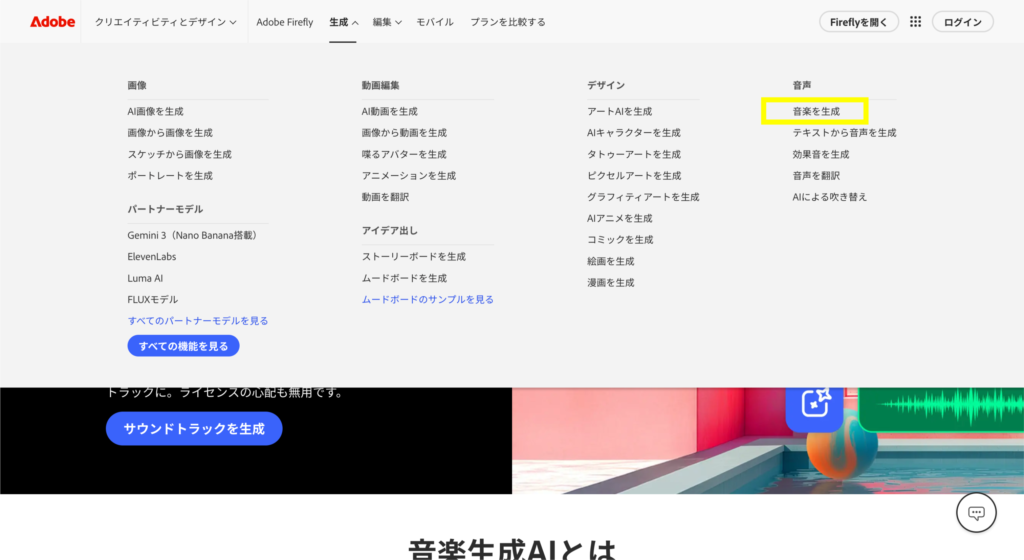Click the Fireflyを開く button
Image resolution: width=1024 pixels, height=560 pixels.
pyautogui.click(x=858, y=21)
